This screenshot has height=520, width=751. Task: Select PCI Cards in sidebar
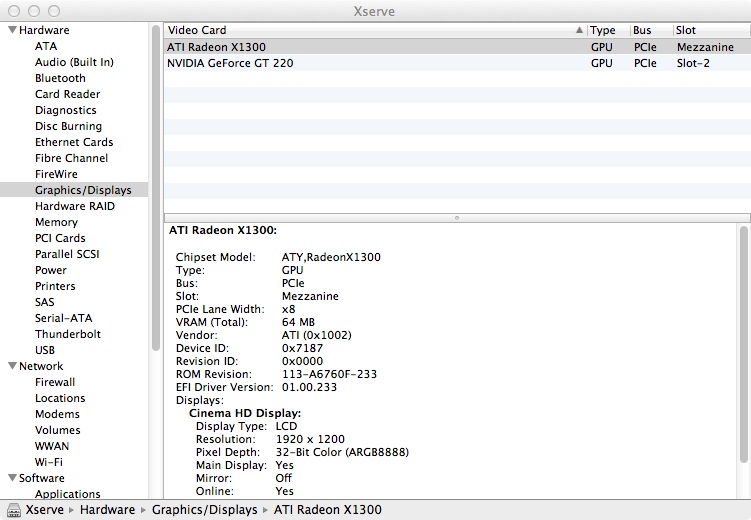[x=60, y=238]
